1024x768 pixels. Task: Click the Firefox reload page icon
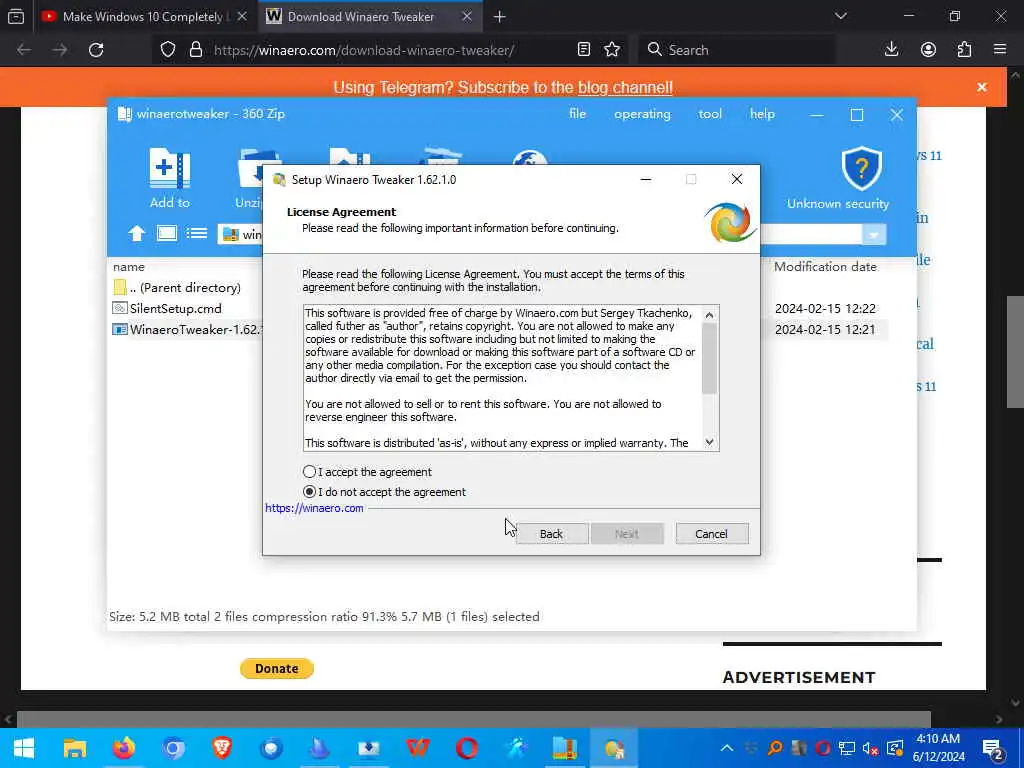[x=96, y=50]
